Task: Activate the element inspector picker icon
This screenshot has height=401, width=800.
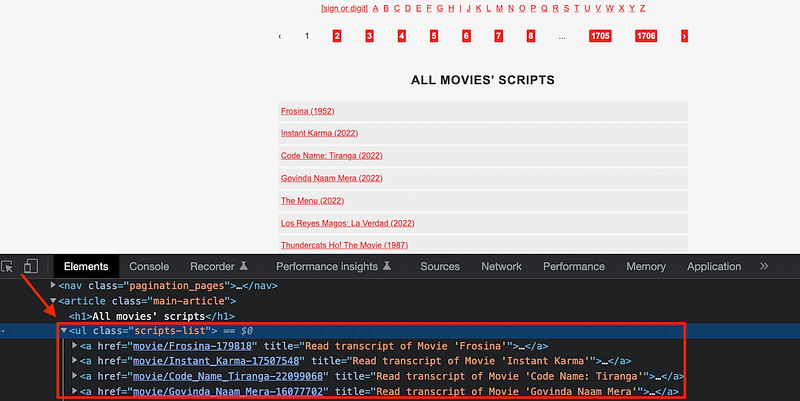Action: coord(7,266)
